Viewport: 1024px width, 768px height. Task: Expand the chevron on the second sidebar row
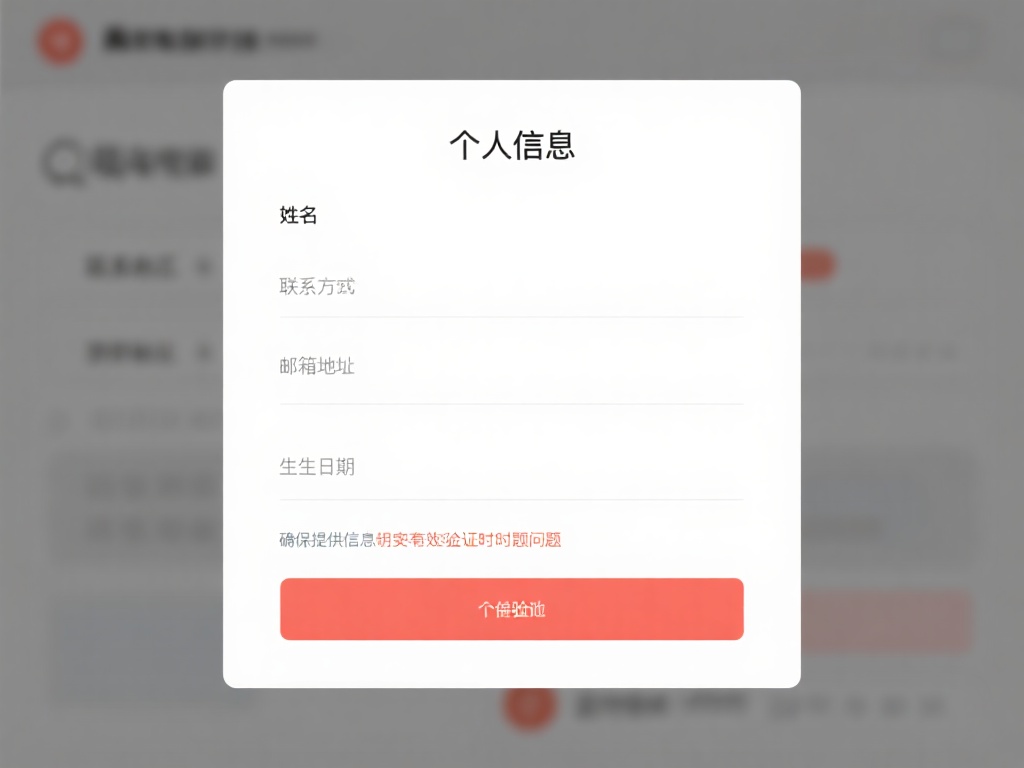[205, 352]
